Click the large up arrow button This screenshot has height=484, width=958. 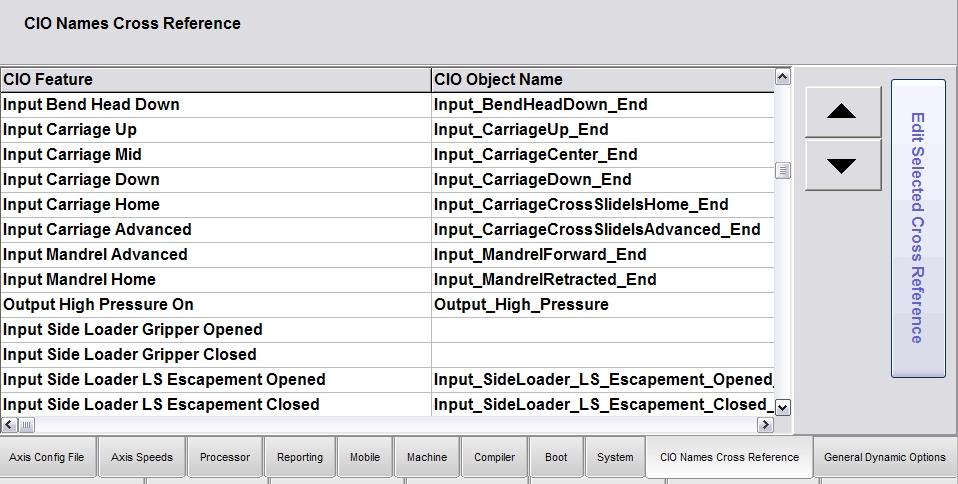(842, 112)
